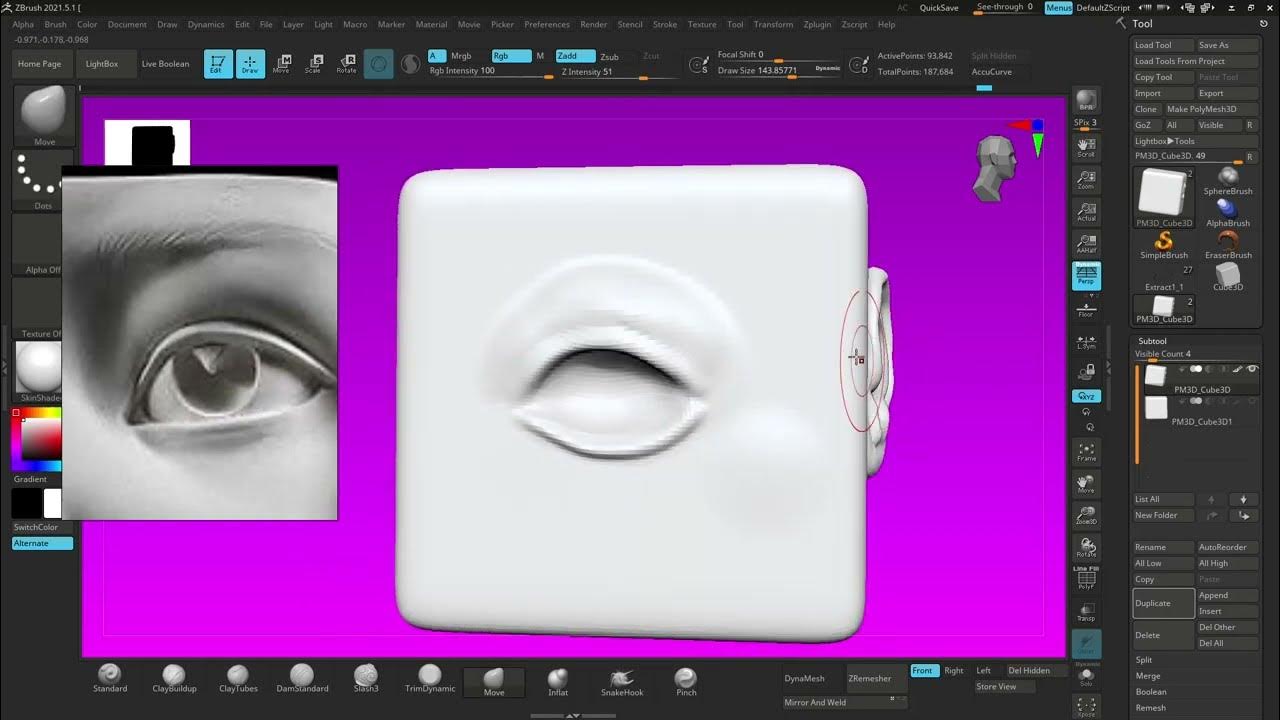Click the Scale mode icon in top shelf
Screen dimensions: 1280x720
coord(313,64)
